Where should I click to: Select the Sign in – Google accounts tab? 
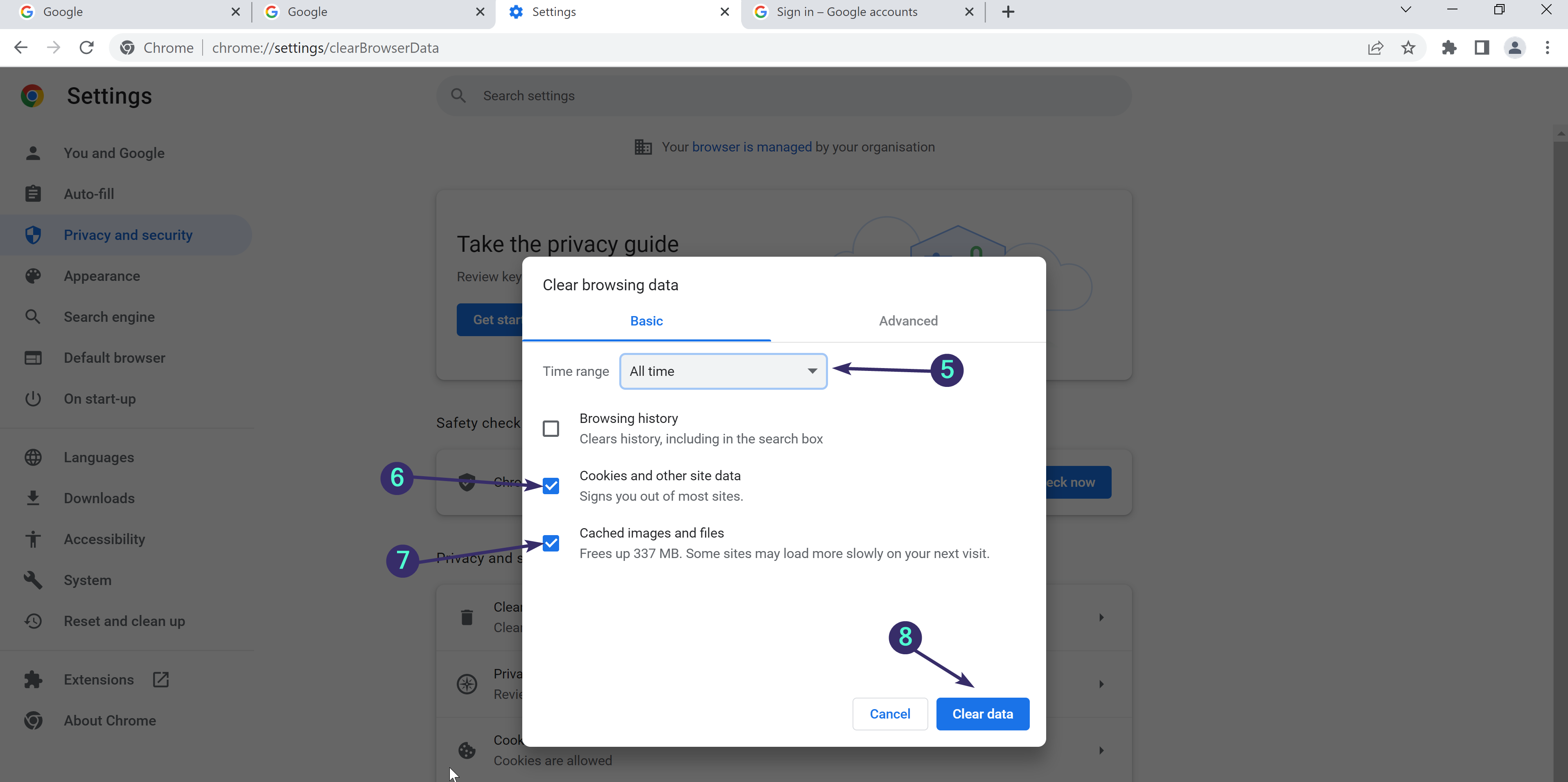tap(847, 11)
